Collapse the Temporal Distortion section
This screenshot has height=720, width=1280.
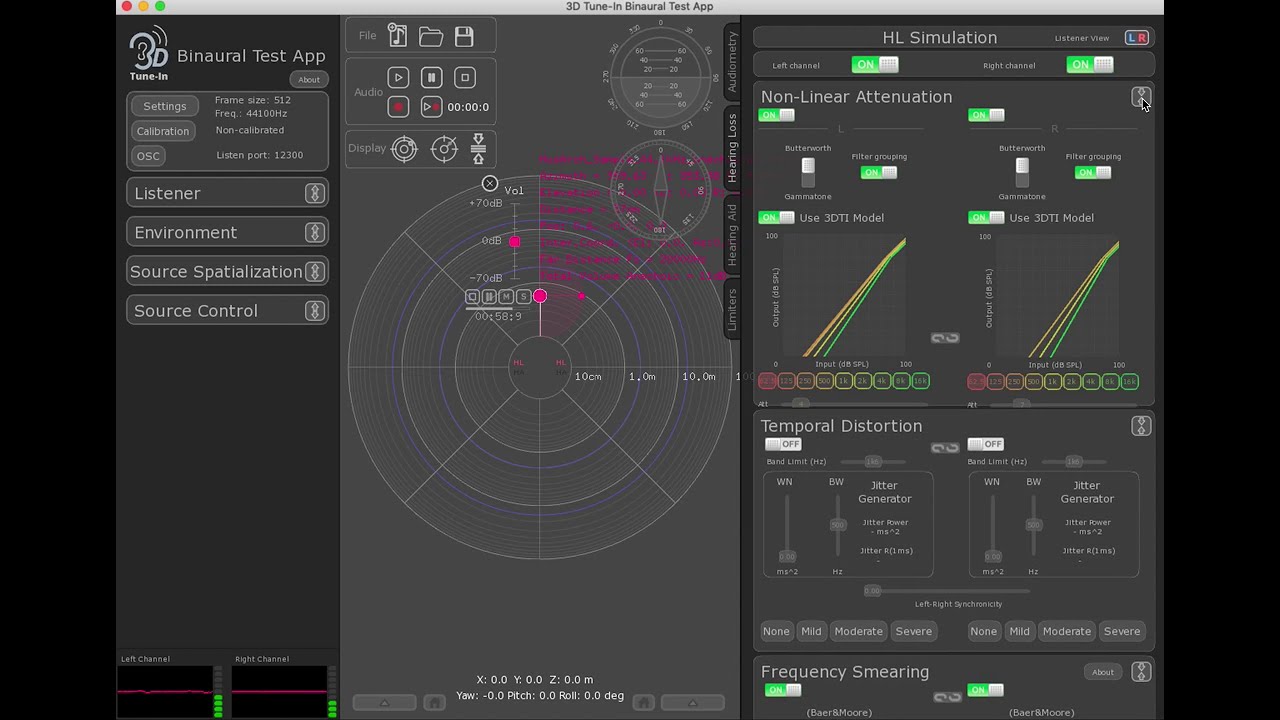pos(1141,426)
